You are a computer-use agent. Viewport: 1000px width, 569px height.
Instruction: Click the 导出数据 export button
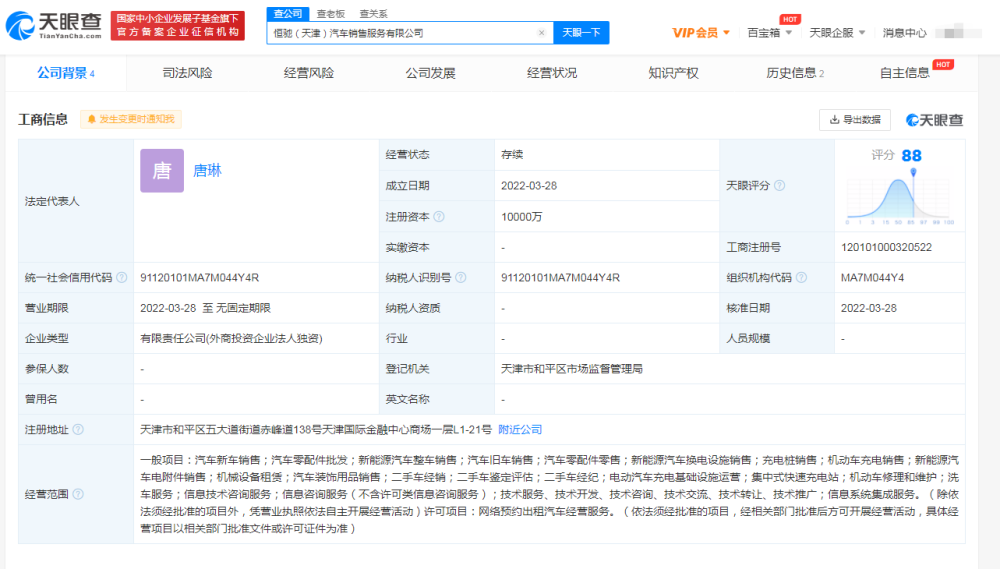click(855, 120)
